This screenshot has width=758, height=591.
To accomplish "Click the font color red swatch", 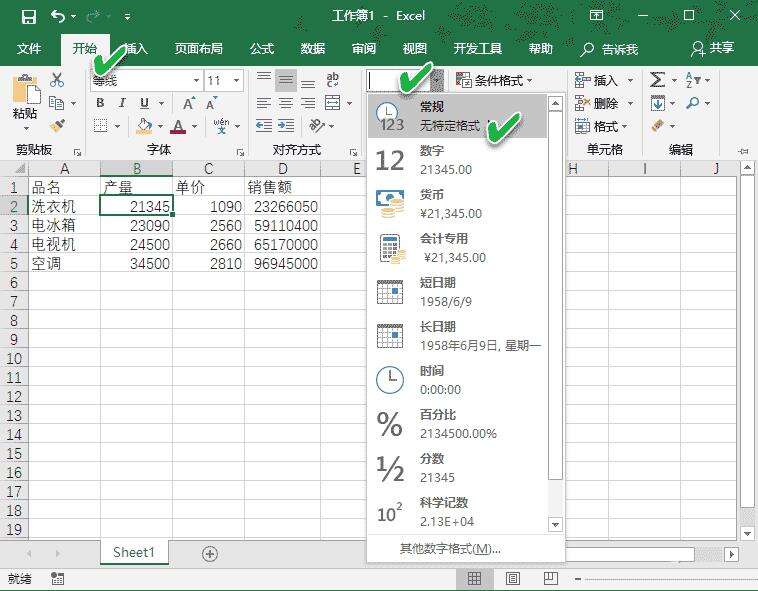I will coord(178,126).
